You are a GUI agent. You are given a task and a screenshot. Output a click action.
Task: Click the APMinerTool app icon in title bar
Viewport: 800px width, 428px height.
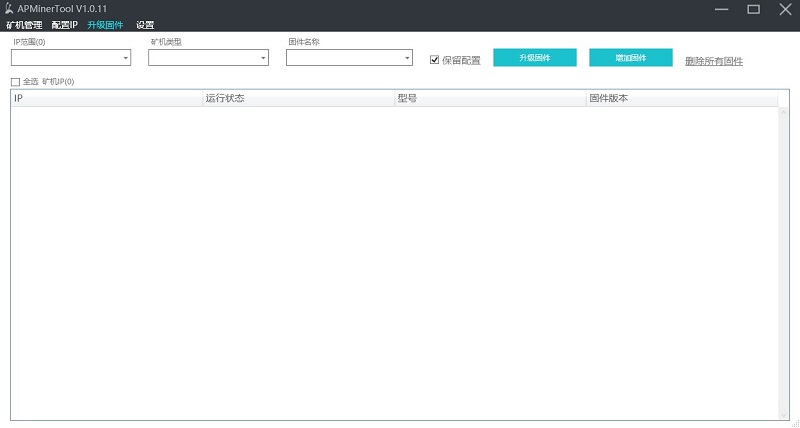[9, 9]
